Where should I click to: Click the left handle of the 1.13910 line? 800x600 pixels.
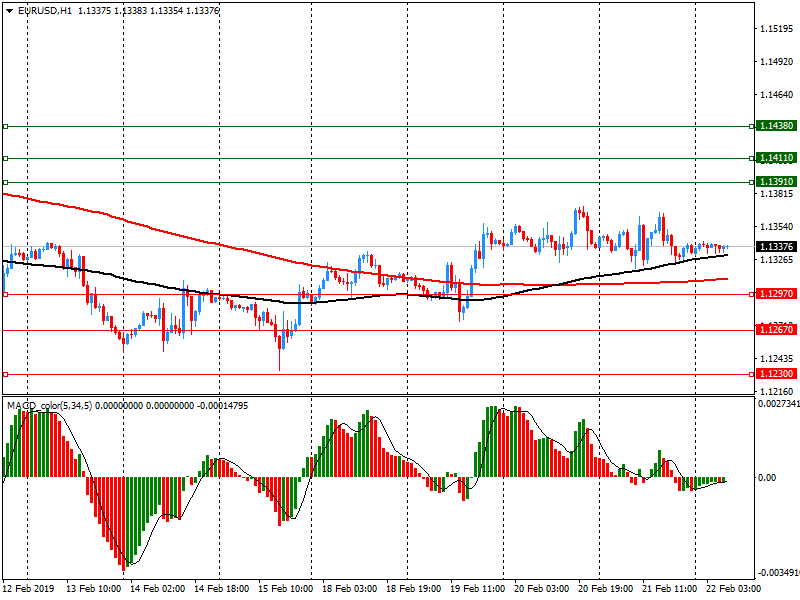[x=5, y=182]
